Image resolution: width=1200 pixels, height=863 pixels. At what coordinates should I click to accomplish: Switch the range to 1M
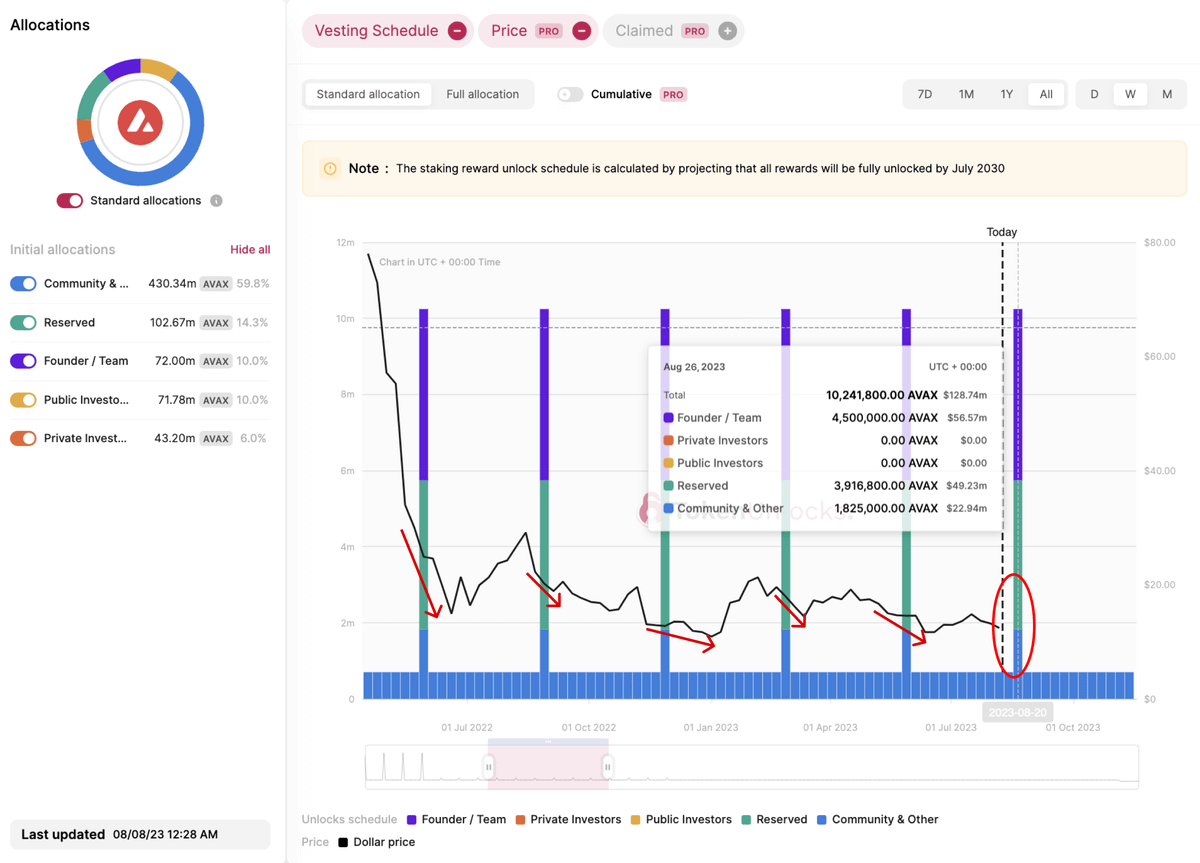(966, 95)
